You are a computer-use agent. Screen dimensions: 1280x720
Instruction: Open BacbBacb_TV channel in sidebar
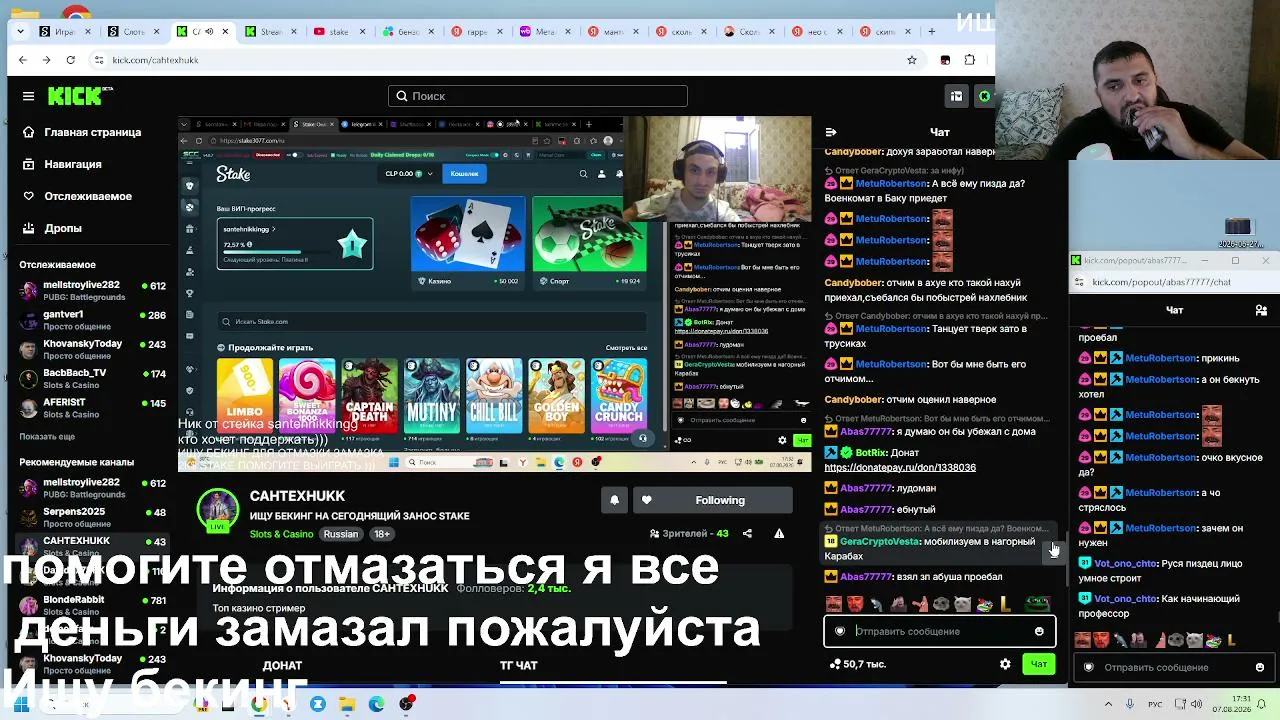coord(92,378)
